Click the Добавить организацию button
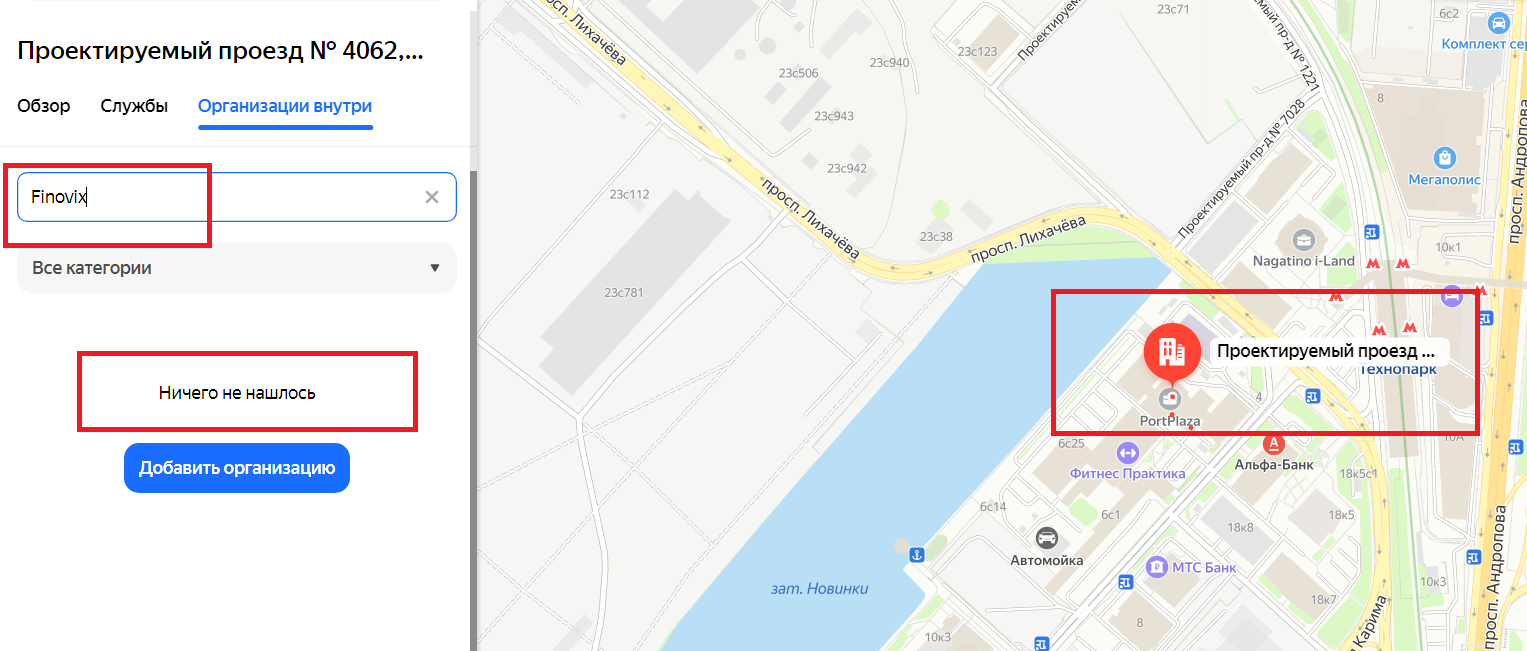1527x651 pixels. 237,468
